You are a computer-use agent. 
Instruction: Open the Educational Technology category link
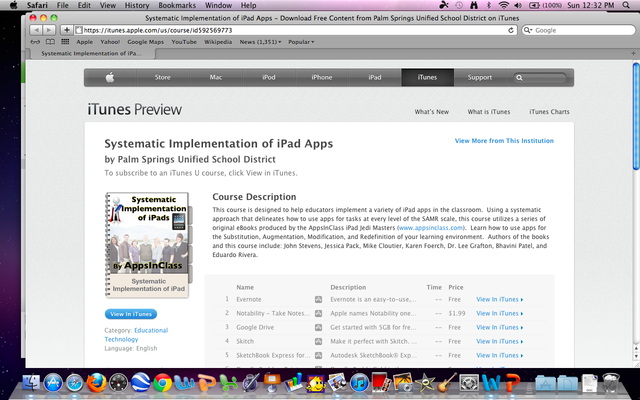[136, 335]
